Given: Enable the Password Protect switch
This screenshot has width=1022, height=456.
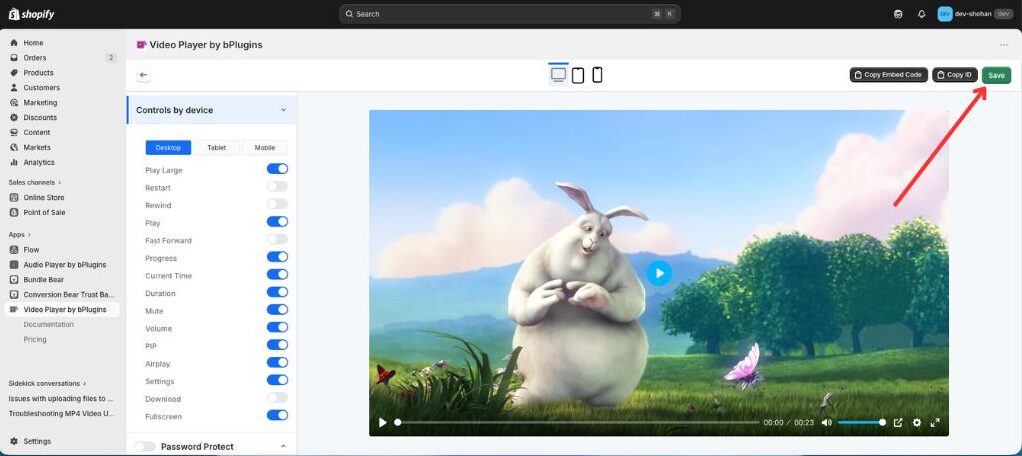Looking at the screenshot, I should pyautogui.click(x=145, y=446).
